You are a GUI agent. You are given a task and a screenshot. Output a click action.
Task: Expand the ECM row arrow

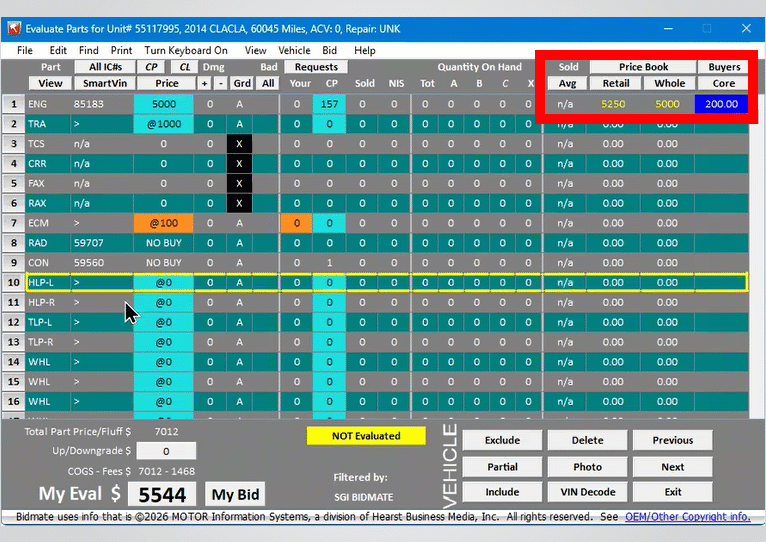(x=77, y=223)
